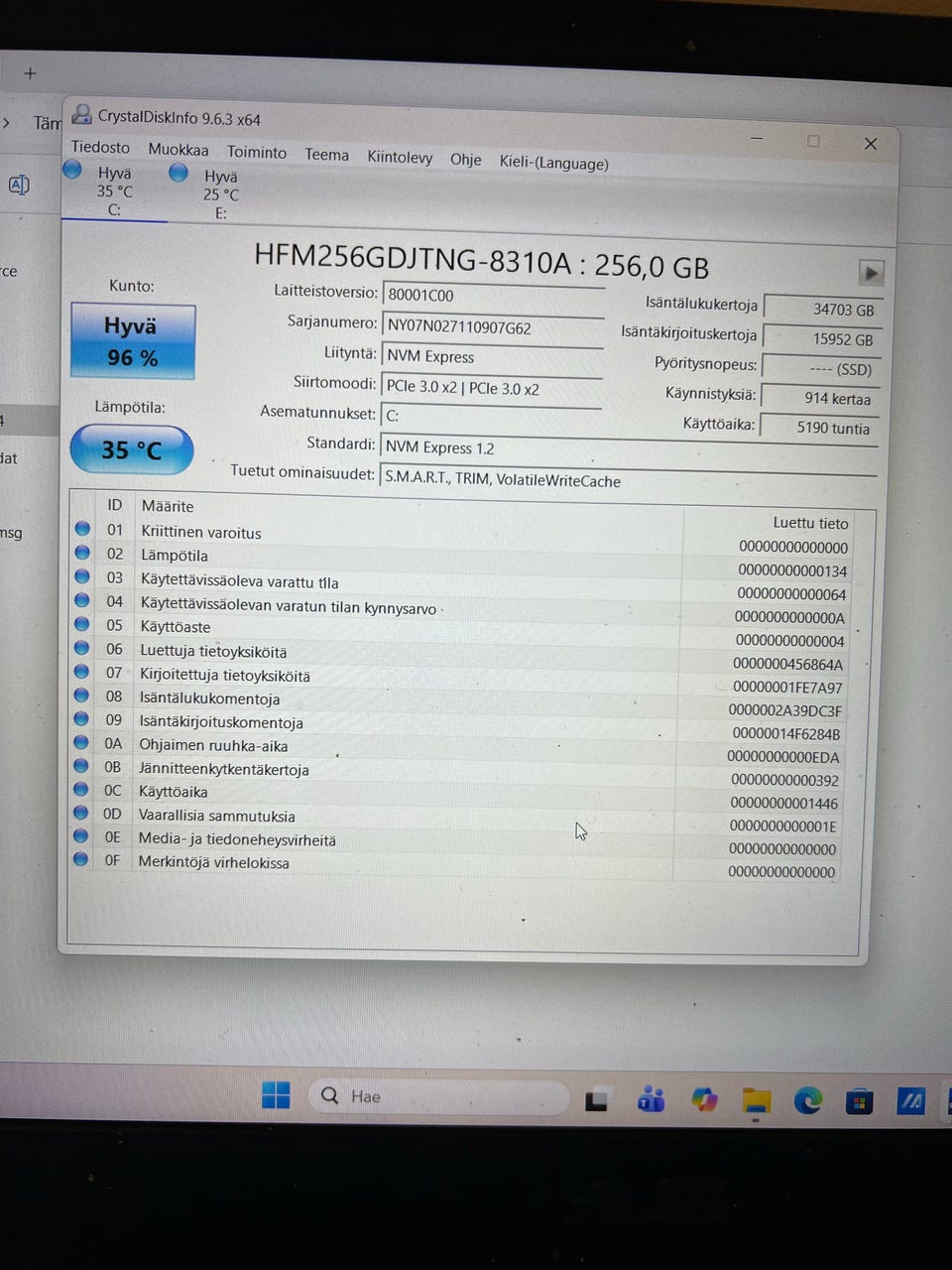Click status icon for Ohjaimen ruuhka-aika row
Screen dimensions: 952x1270
click(82, 742)
